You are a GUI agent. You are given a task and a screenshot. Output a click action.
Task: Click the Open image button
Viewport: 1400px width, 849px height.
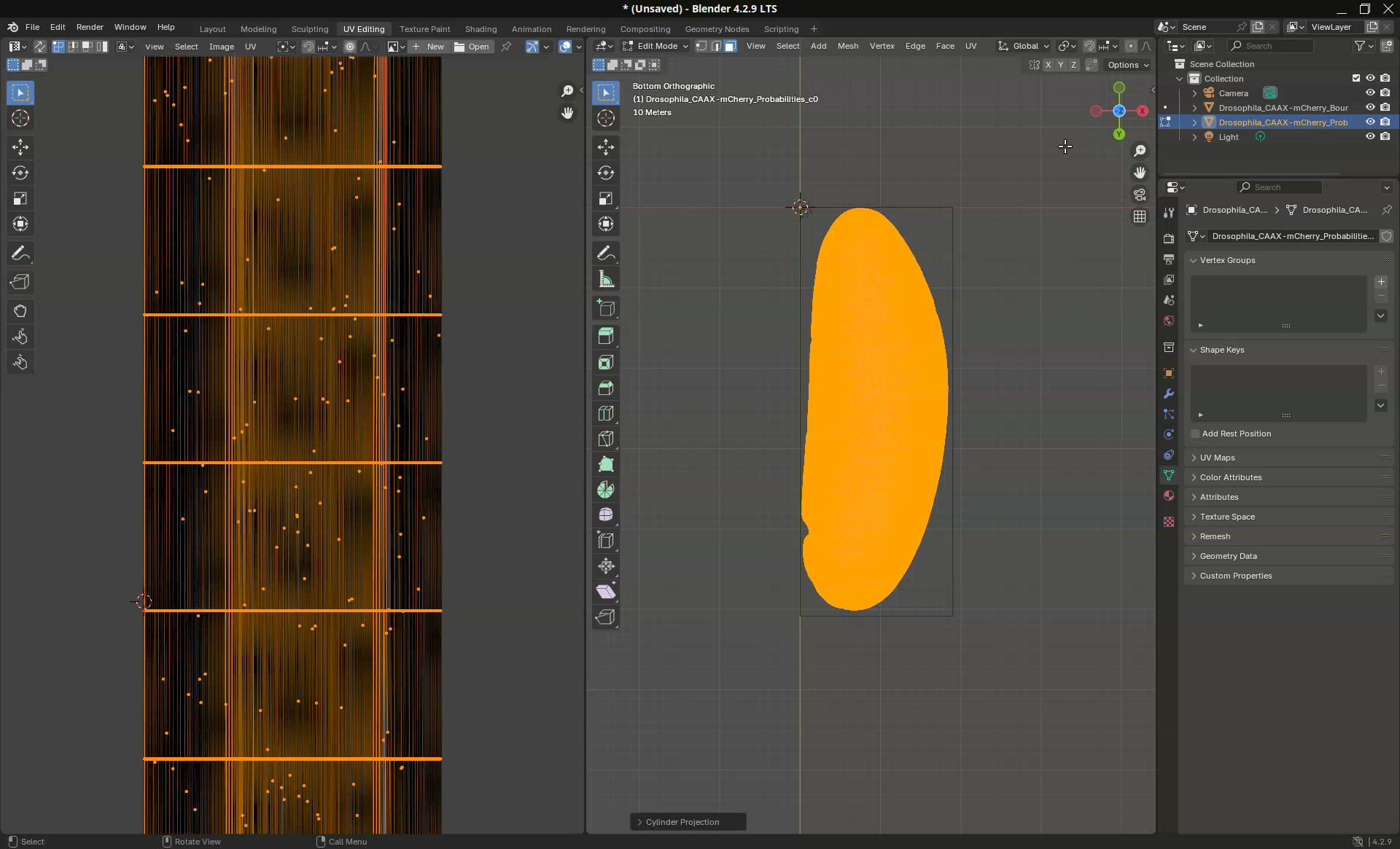tap(472, 47)
